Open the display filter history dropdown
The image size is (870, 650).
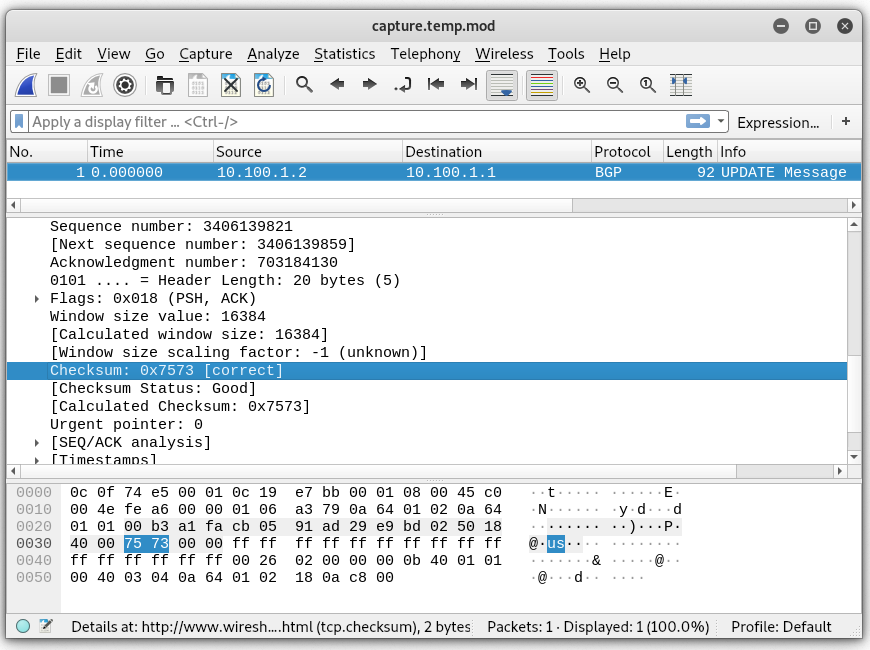(x=722, y=122)
